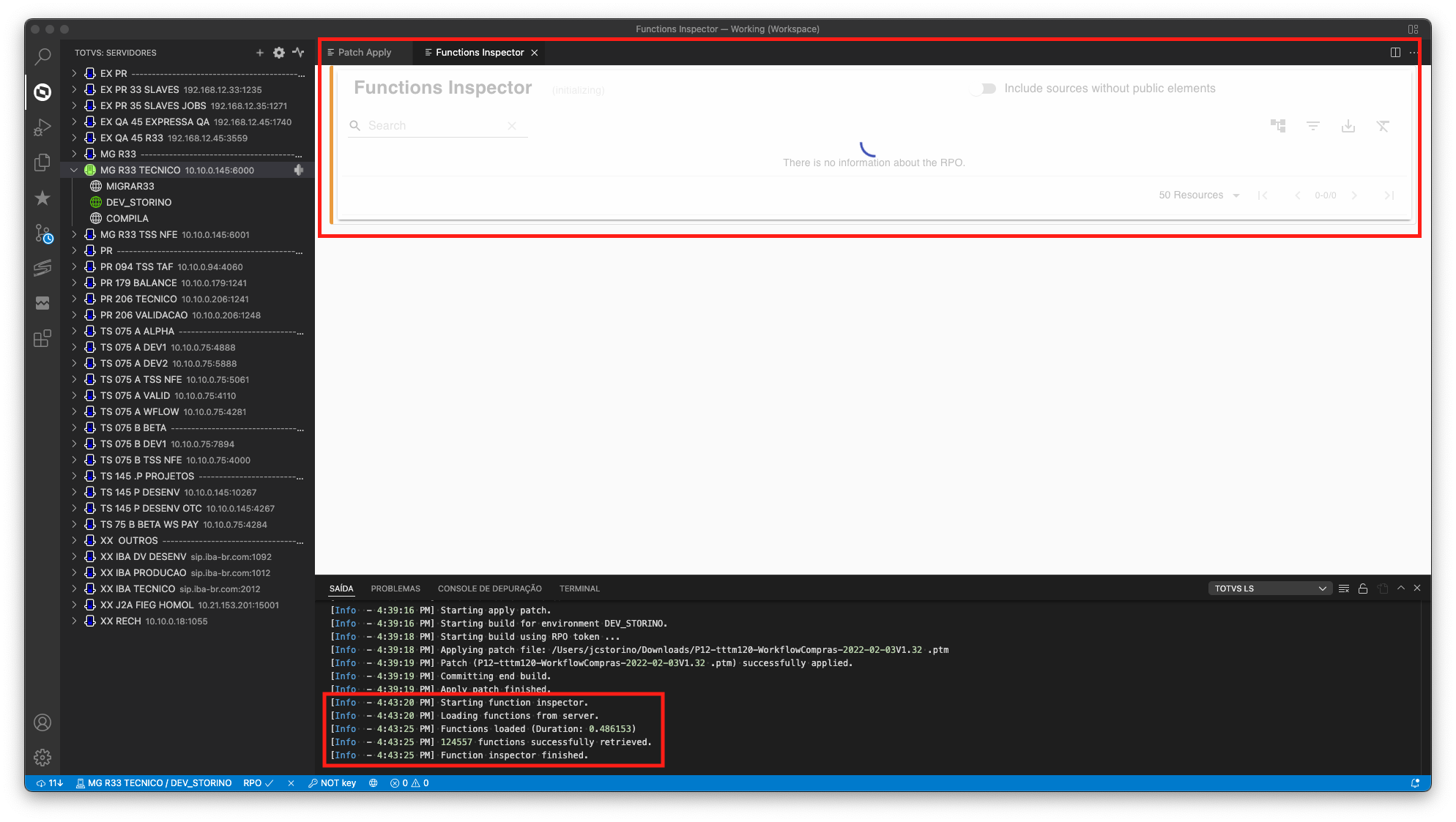
Task: Enable Include sources without public elements
Action: click(982, 88)
